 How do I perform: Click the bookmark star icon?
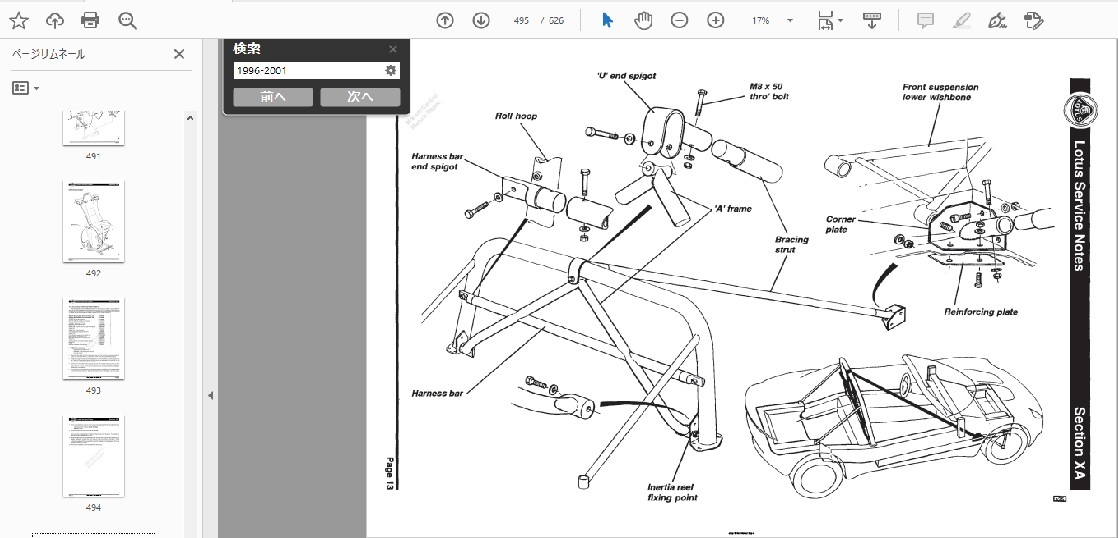point(19,21)
